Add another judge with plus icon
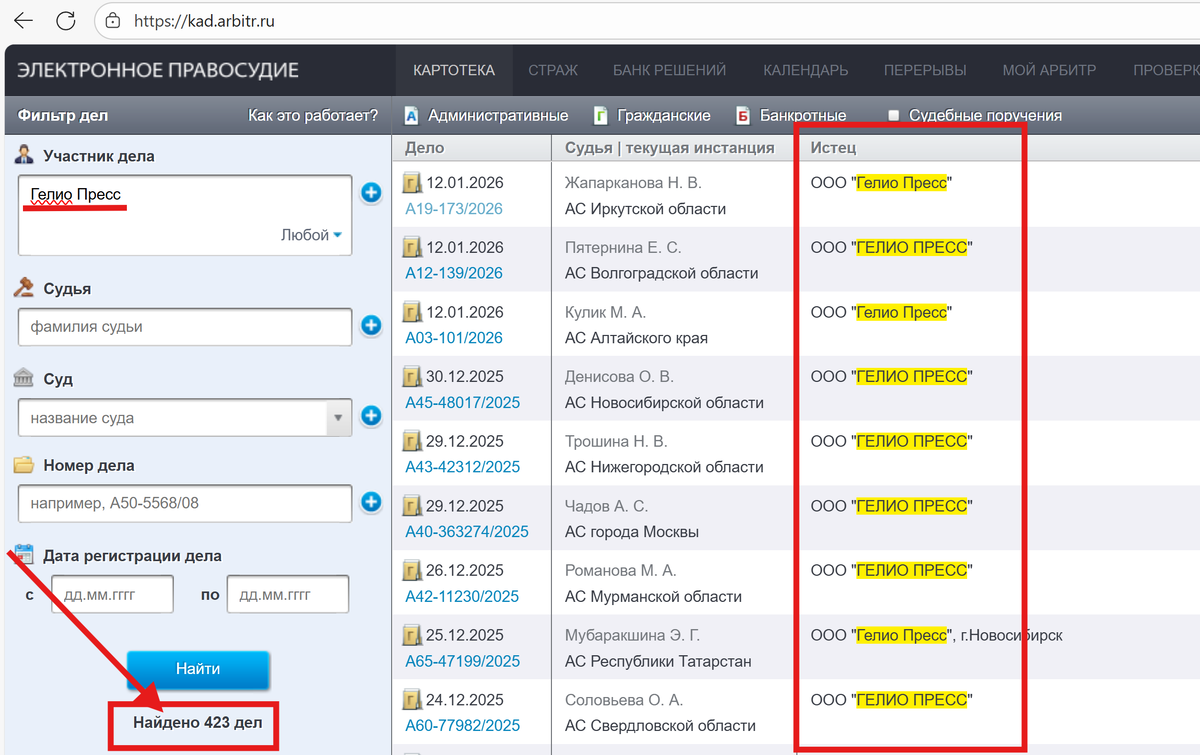The width and height of the screenshot is (1200, 755). [x=371, y=325]
